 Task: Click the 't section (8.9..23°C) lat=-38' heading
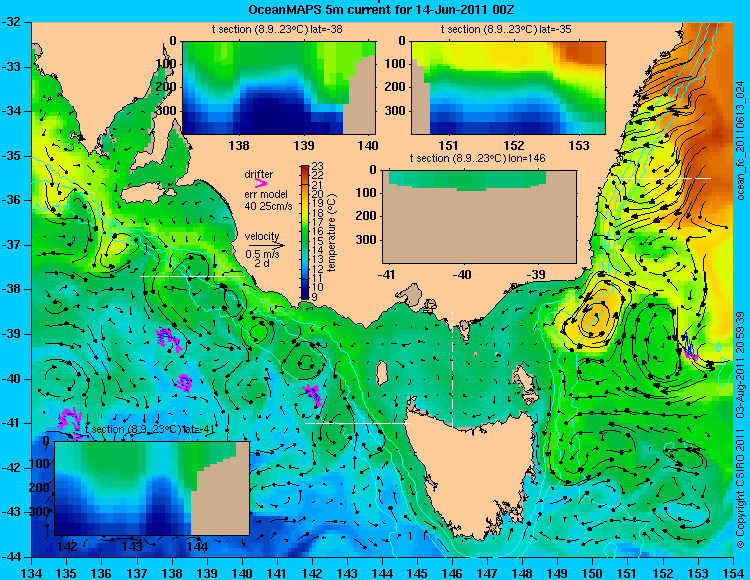point(277,29)
